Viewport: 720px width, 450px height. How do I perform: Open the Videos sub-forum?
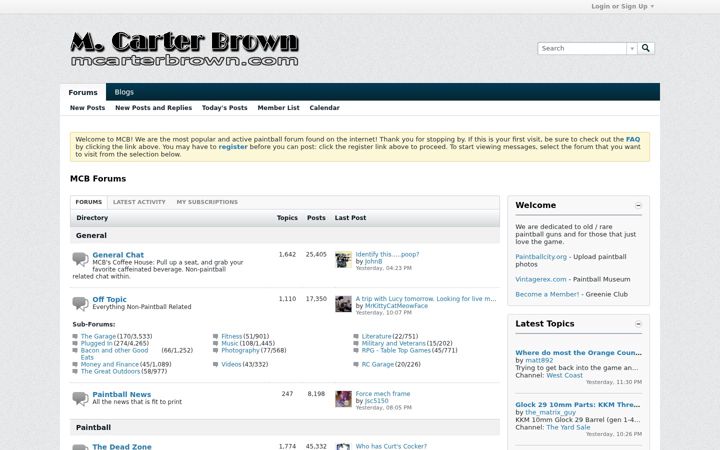pyautogui.click(x=231, y=365)
